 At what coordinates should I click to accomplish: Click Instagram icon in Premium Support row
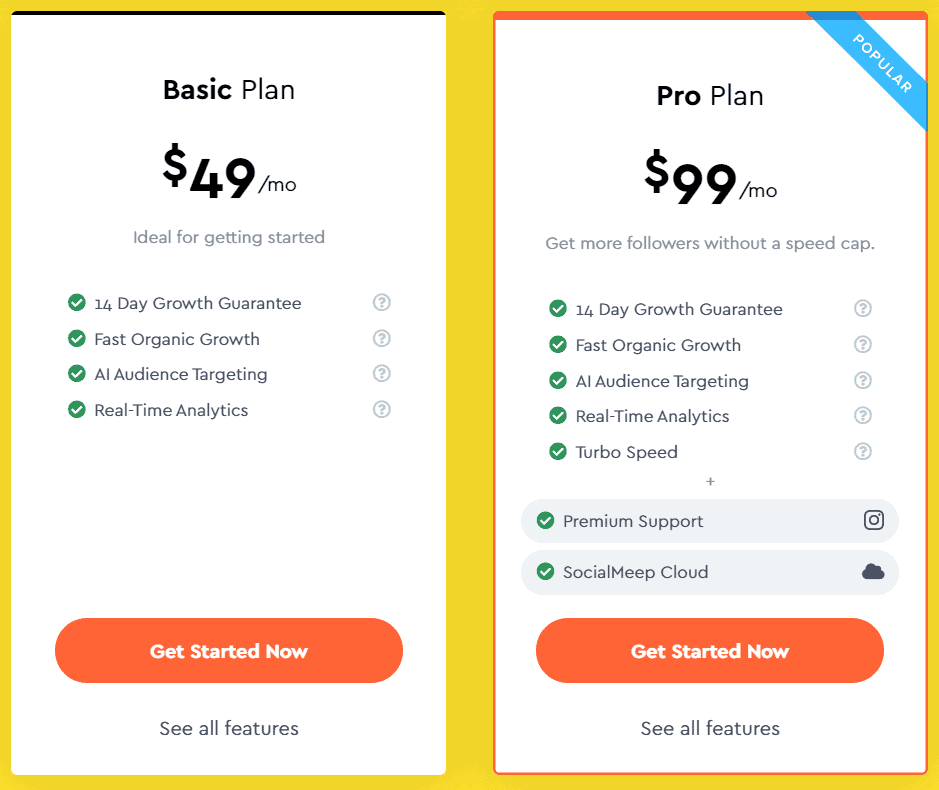point(874,520)
